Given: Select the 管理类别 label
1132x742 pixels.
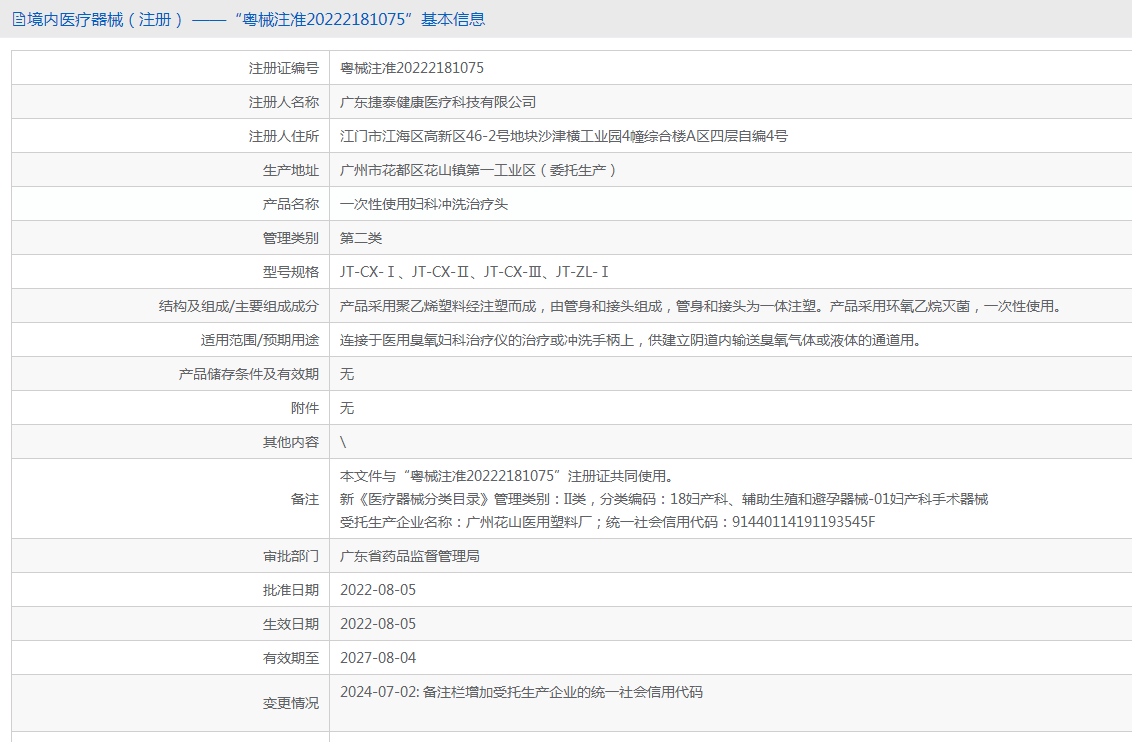Looking at the screenshot, I should [291, 237].
